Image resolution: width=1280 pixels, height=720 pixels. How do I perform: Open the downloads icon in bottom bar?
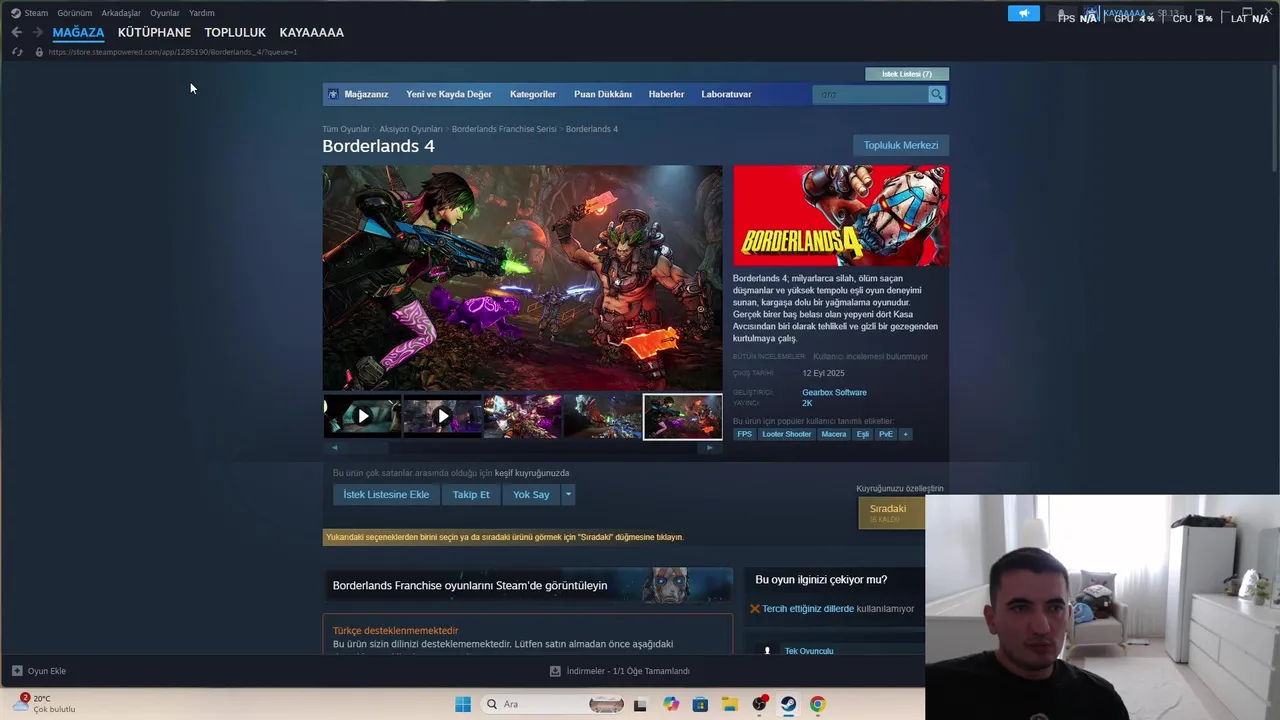(x=555, y=671)
